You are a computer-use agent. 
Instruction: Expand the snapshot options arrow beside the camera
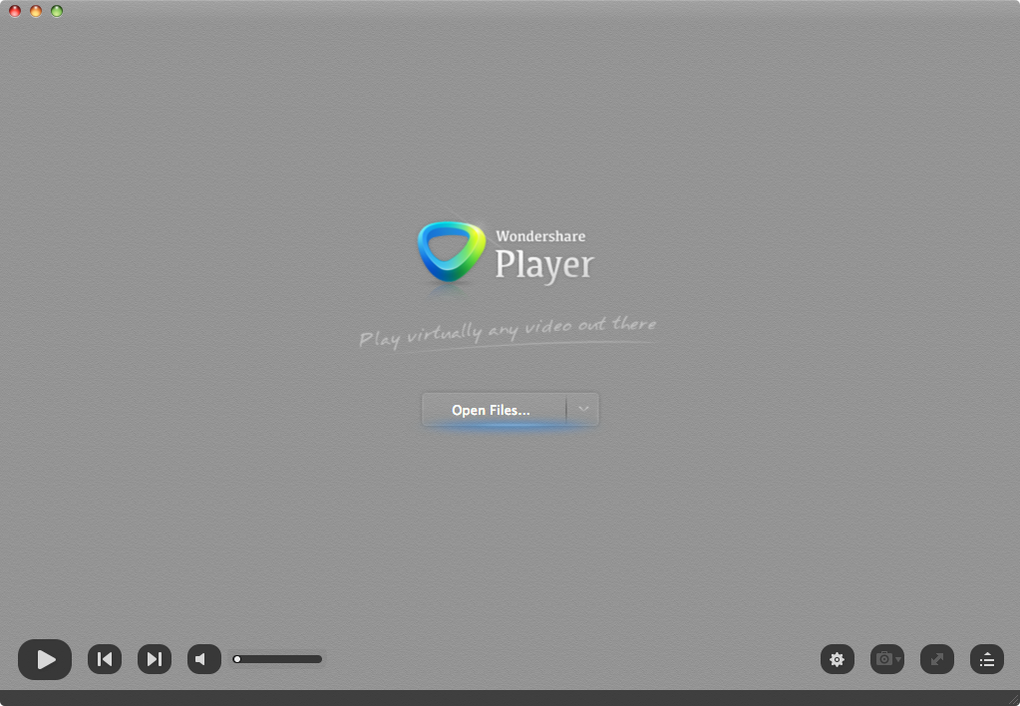pyautogui.click(x=898, y=660)
